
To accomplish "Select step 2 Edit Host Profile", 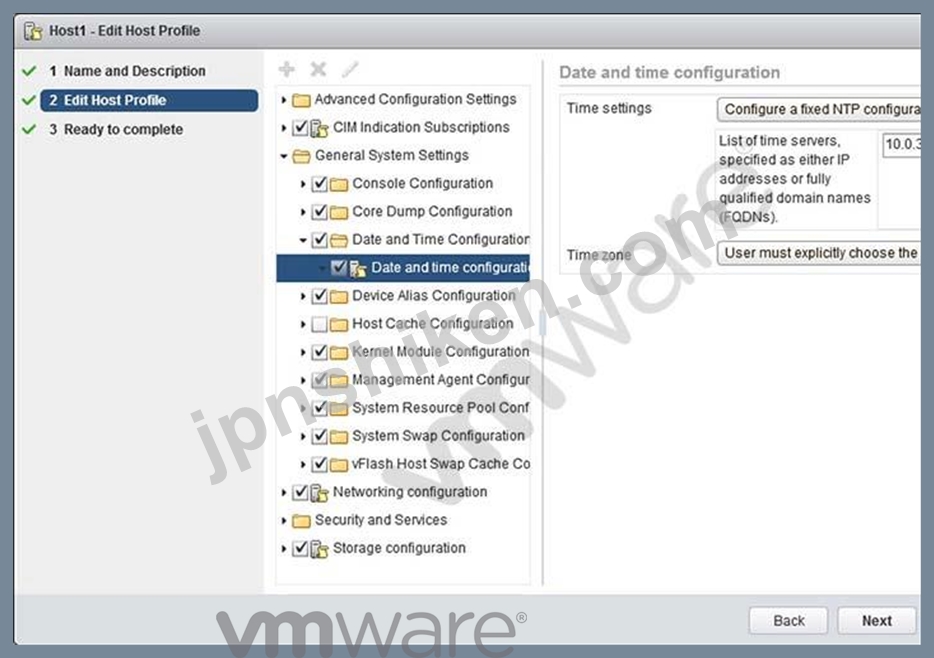I will coord(149,100).
